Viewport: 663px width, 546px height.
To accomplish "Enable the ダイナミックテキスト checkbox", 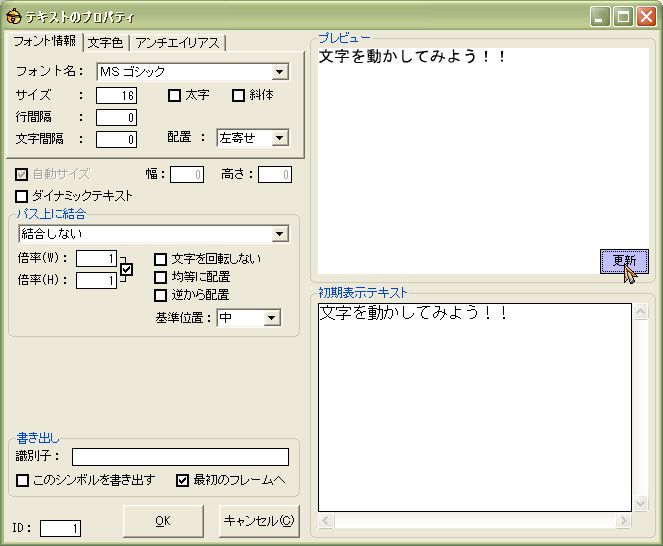I will pyautogui.click(x=21, y=196).
